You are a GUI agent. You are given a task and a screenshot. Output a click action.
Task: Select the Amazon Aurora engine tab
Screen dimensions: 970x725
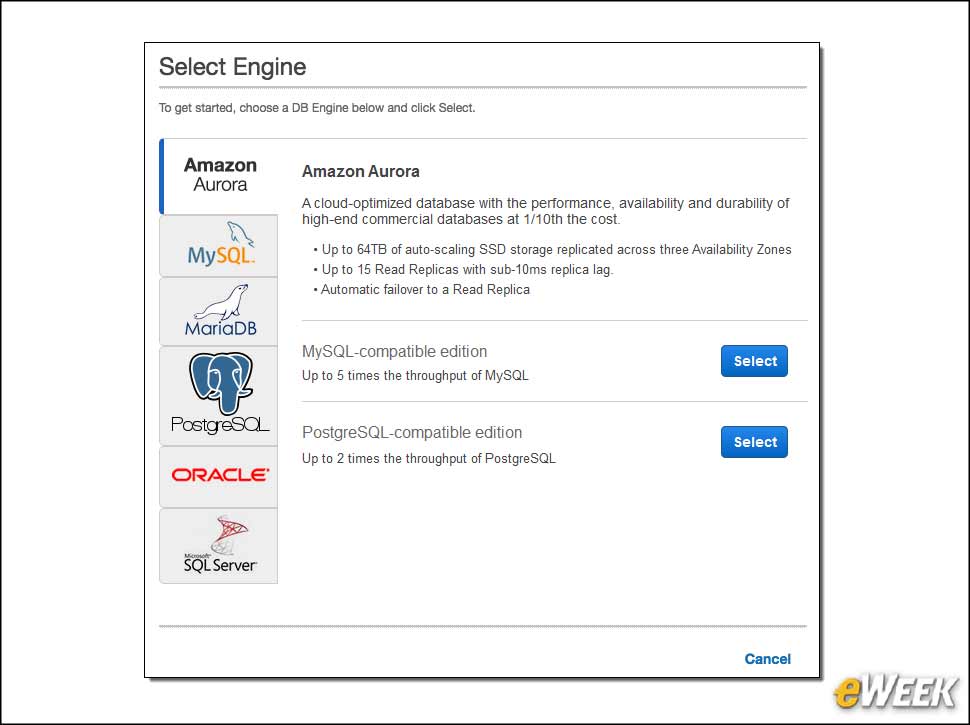coord(220,176)
